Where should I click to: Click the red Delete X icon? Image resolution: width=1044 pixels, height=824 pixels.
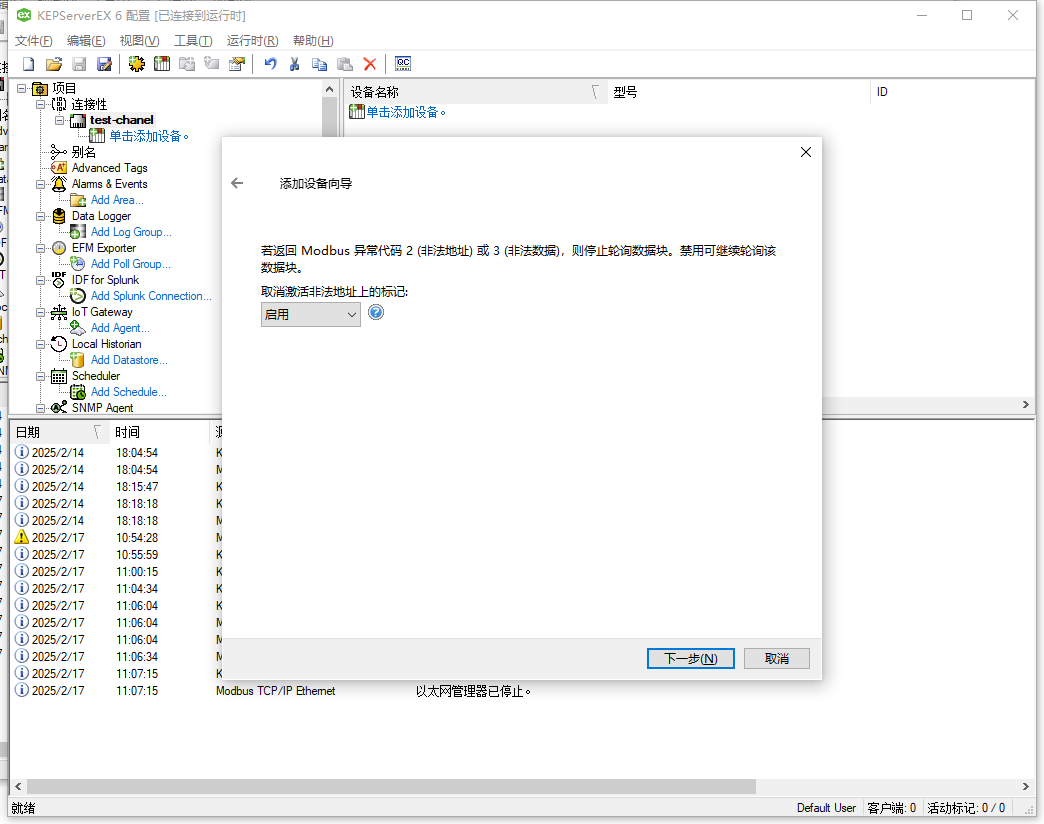(x=370, y=64)
